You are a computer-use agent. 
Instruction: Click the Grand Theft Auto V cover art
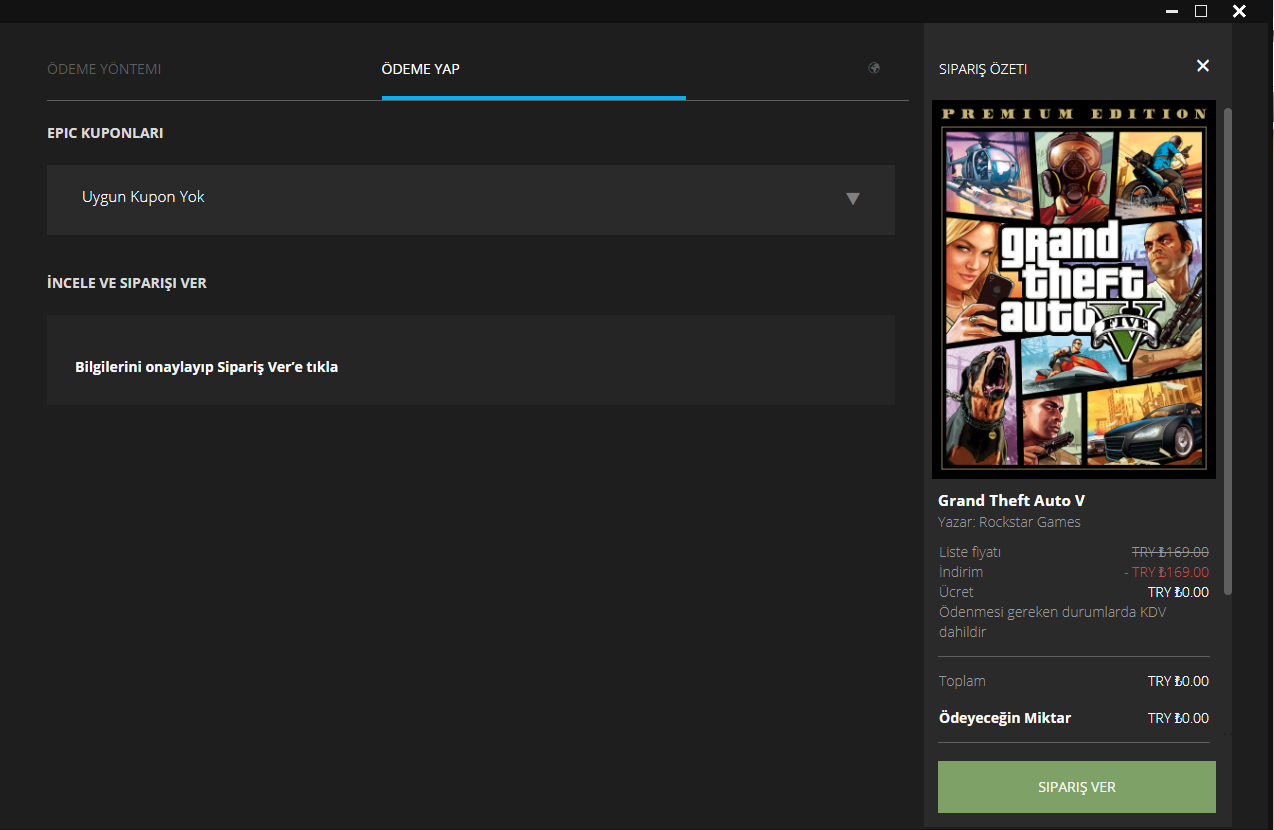pos(1073,289)
